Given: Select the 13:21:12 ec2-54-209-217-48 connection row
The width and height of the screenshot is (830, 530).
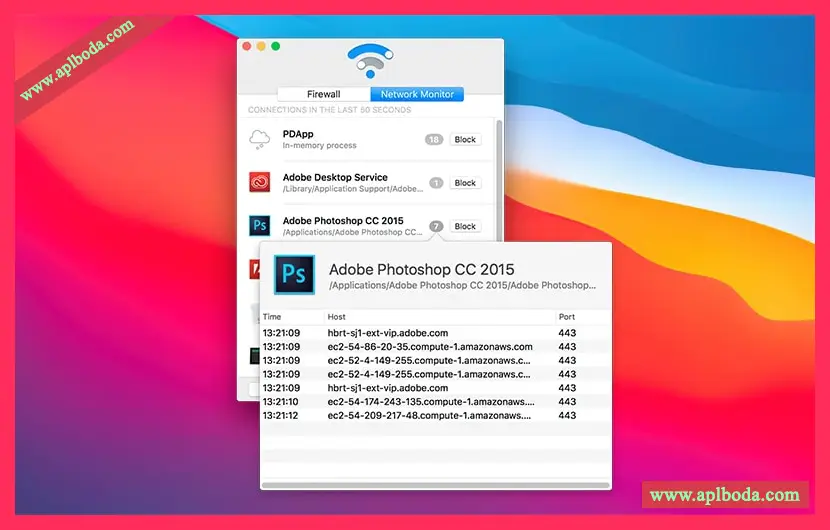Looking at the screenshot, I should click(430, 415).
